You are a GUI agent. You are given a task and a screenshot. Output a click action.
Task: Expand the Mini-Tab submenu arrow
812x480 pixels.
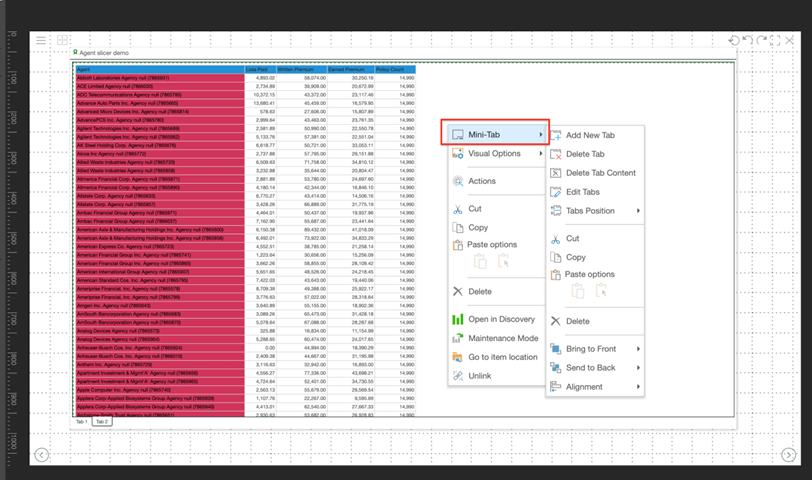click(x=541, y=135)
